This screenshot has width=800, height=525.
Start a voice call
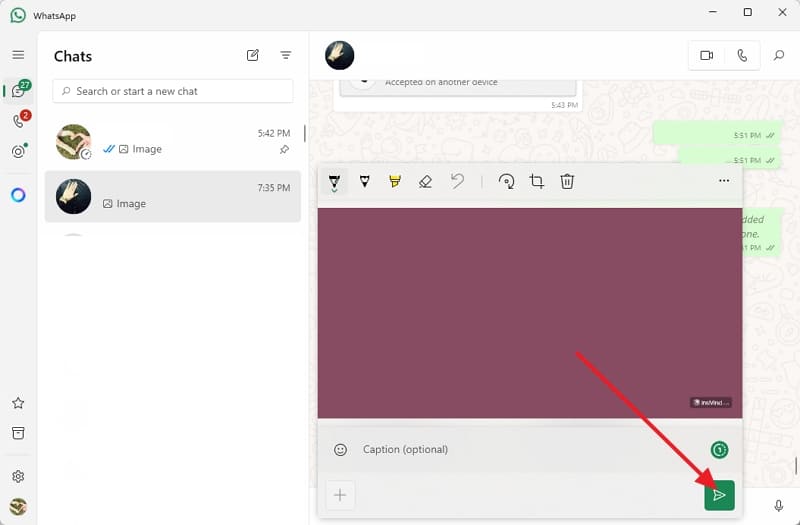click(x=742, y=56)
